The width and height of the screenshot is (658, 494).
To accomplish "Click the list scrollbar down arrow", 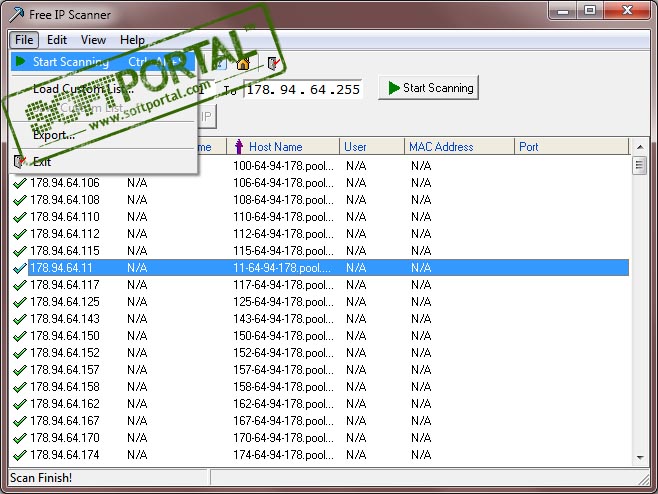I will [640, 457].
